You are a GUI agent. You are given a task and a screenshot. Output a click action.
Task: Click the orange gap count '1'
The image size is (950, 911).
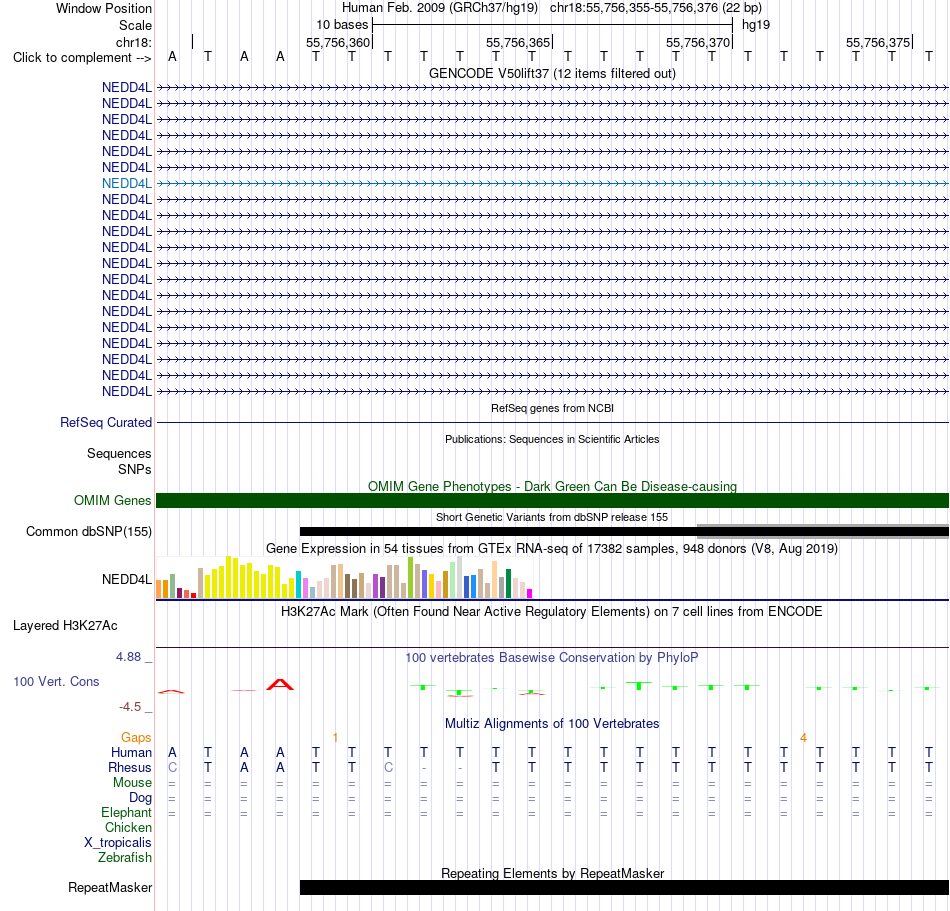(x=335, y=737)
